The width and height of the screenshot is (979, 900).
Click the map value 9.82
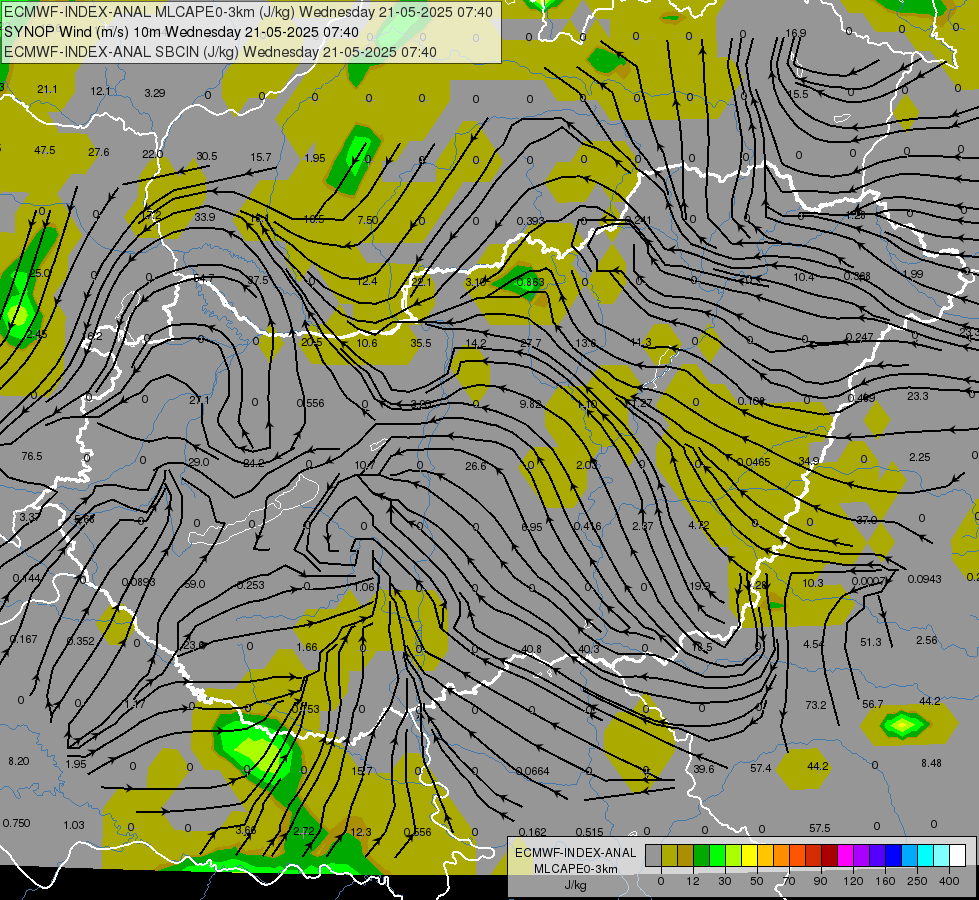coord(530,404)
